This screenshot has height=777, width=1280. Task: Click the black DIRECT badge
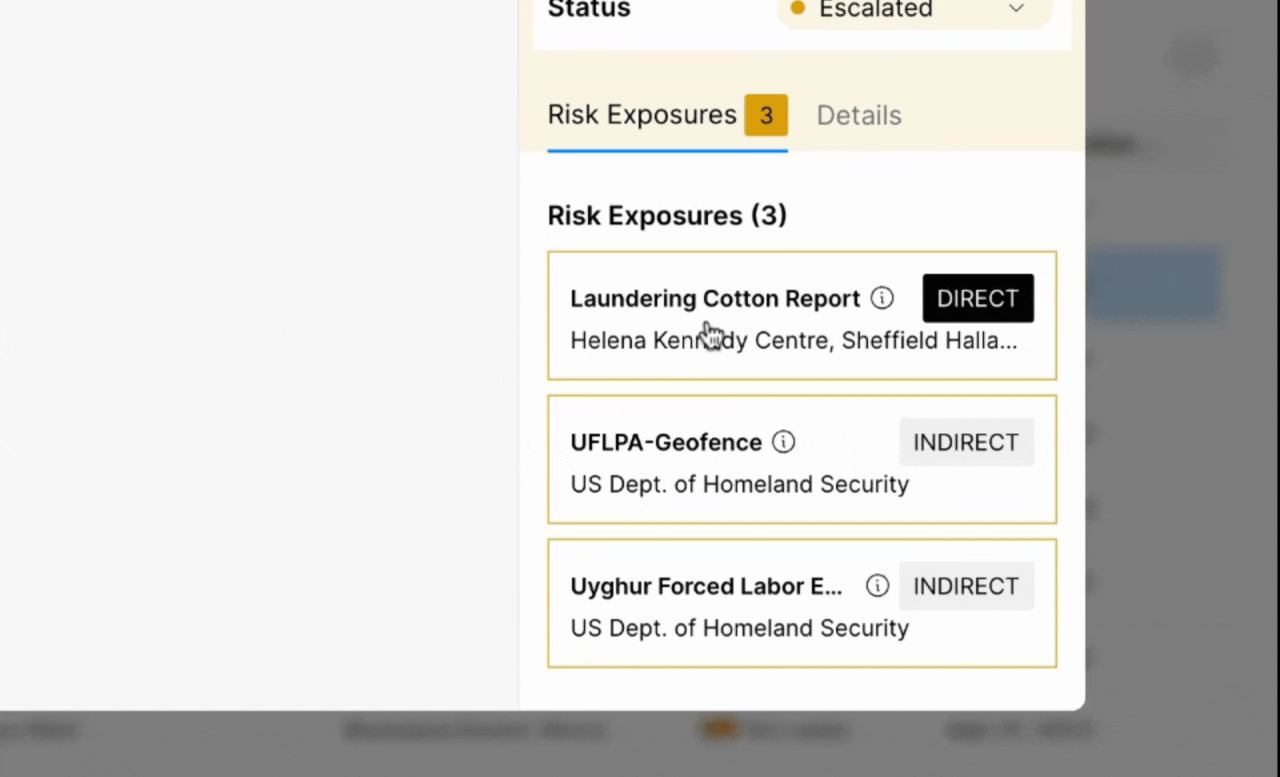977,298
